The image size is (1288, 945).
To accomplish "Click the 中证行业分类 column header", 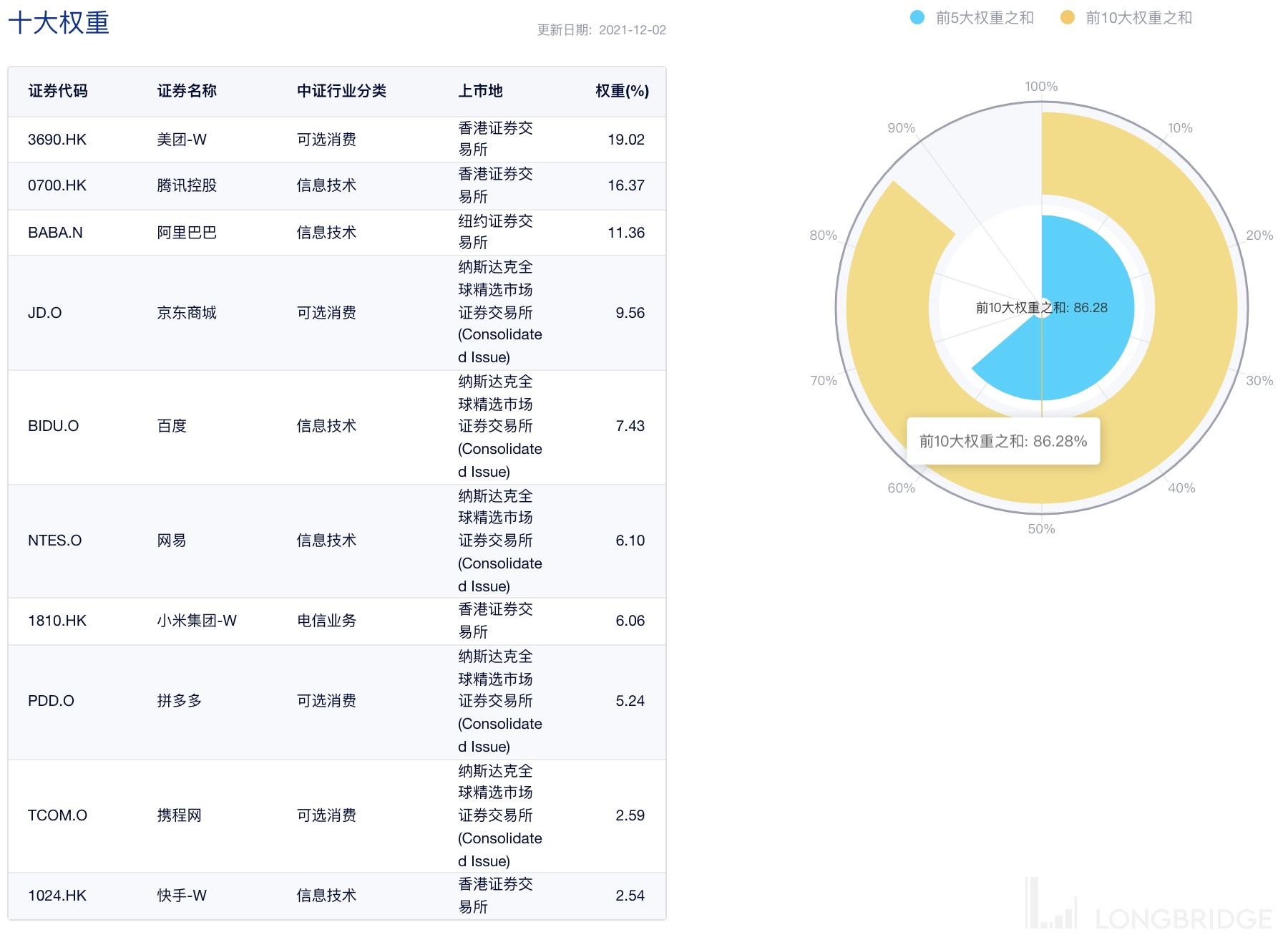I will click(341, 91).
